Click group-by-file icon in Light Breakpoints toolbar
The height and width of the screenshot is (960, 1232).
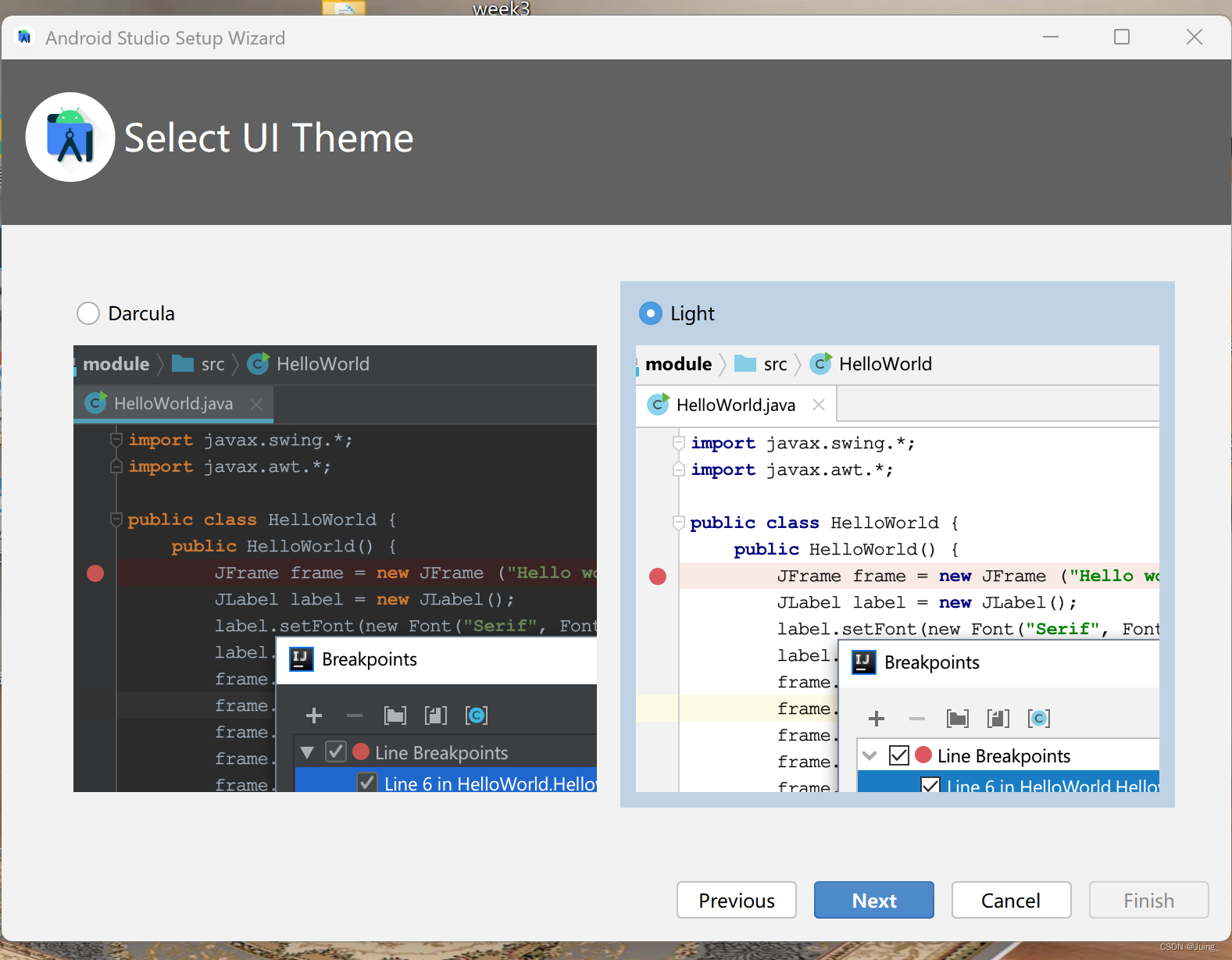(x=998, y=719)
